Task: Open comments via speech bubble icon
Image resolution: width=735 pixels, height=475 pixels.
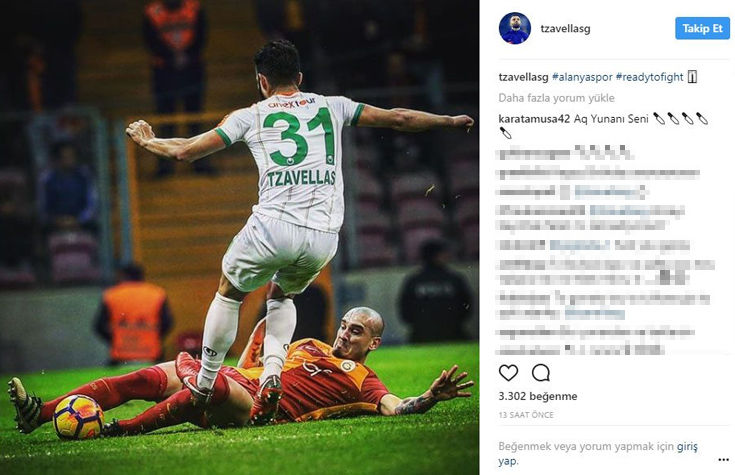Action: pyautogui.click(x=540, y=373)
